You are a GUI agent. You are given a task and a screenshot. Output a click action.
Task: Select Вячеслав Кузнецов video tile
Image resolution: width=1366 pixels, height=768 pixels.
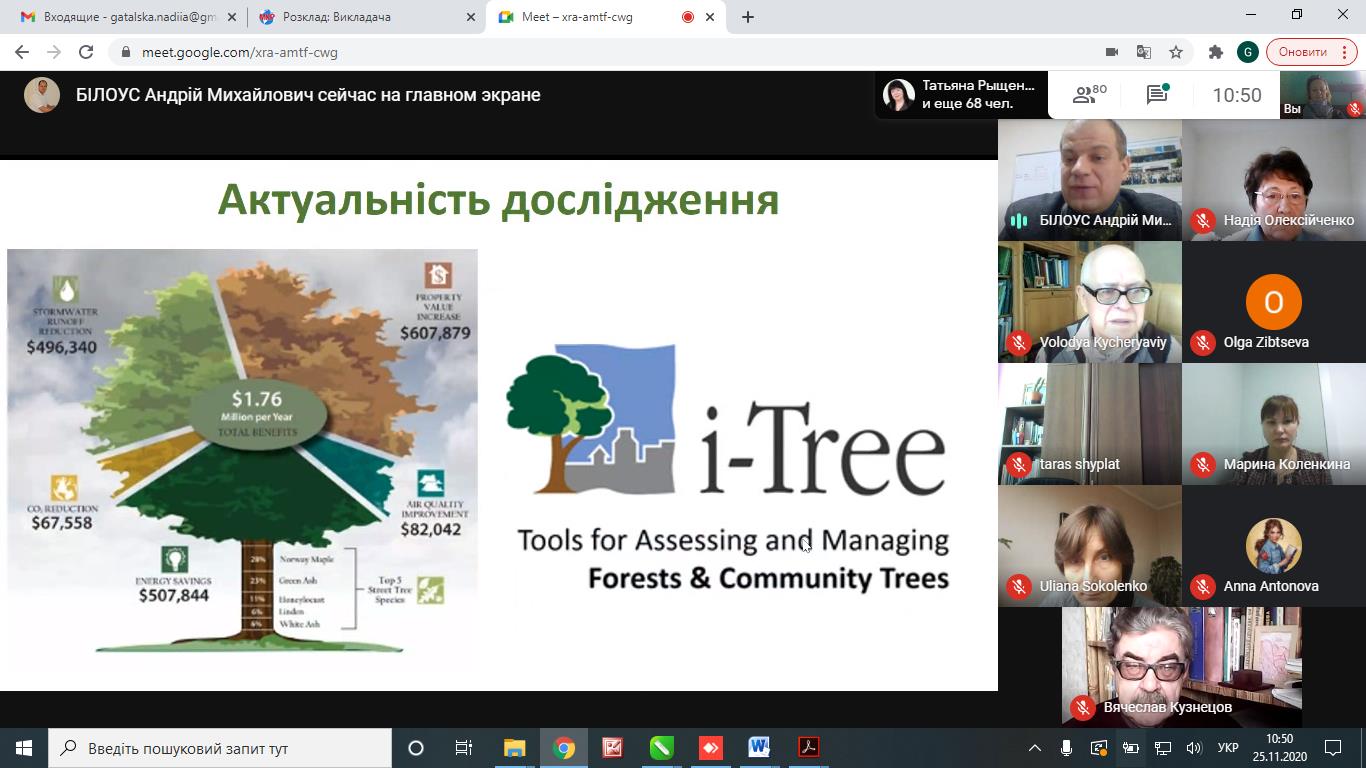coord(1182,667)
